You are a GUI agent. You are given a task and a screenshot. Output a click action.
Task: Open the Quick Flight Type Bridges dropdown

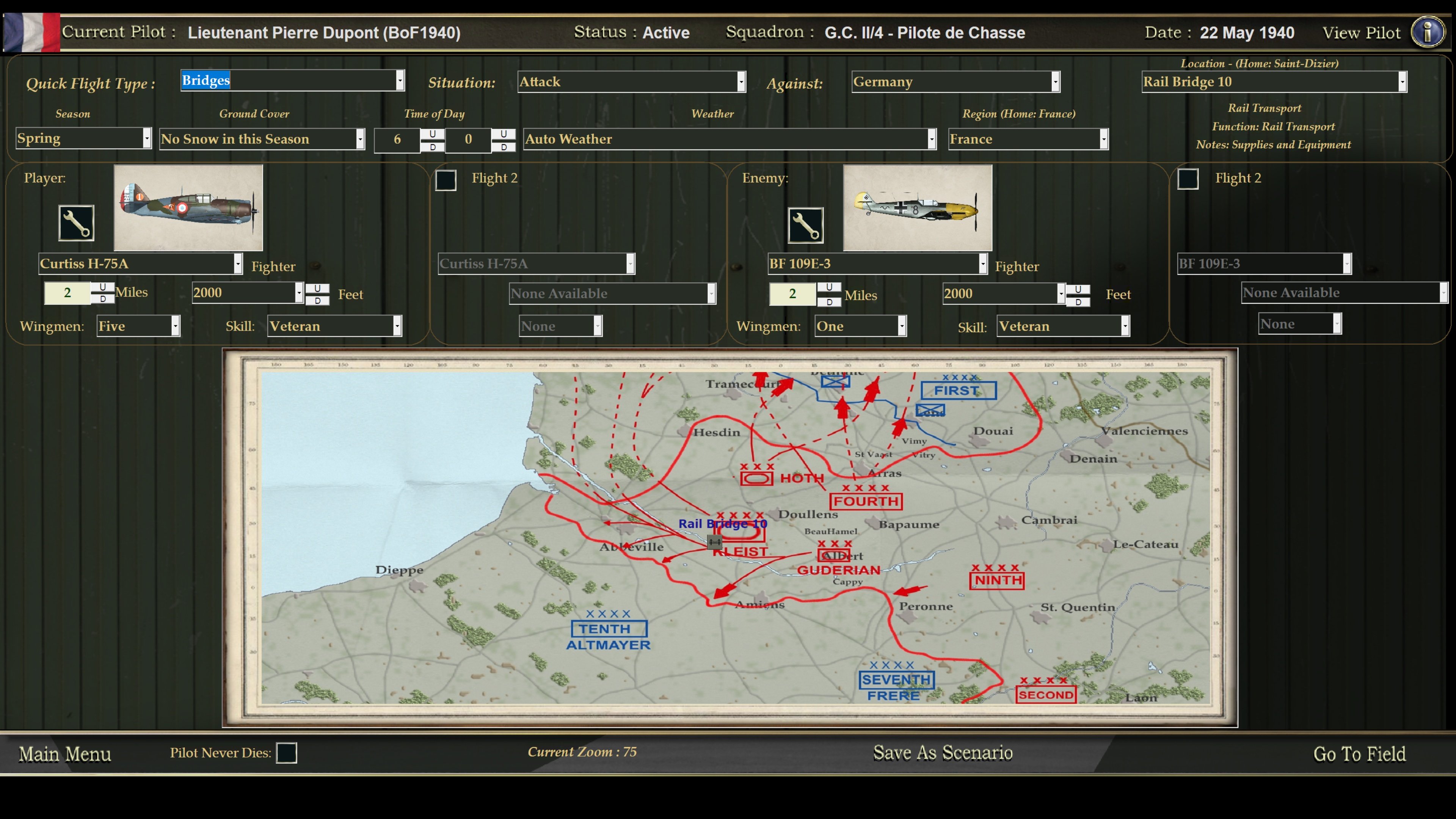293,81
